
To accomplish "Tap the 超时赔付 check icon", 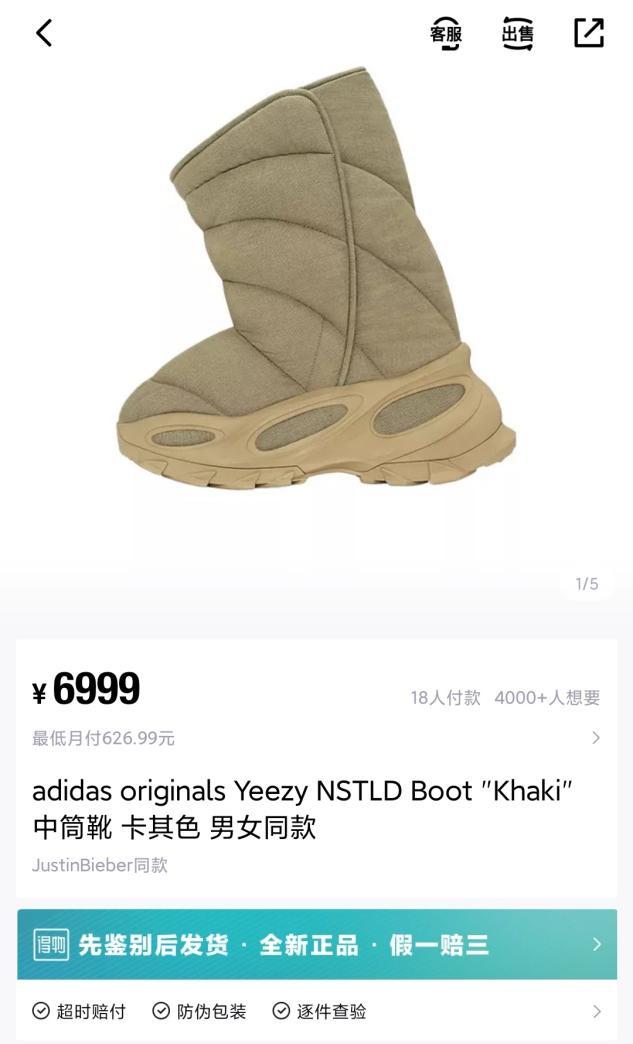I will pos(41,1011).
